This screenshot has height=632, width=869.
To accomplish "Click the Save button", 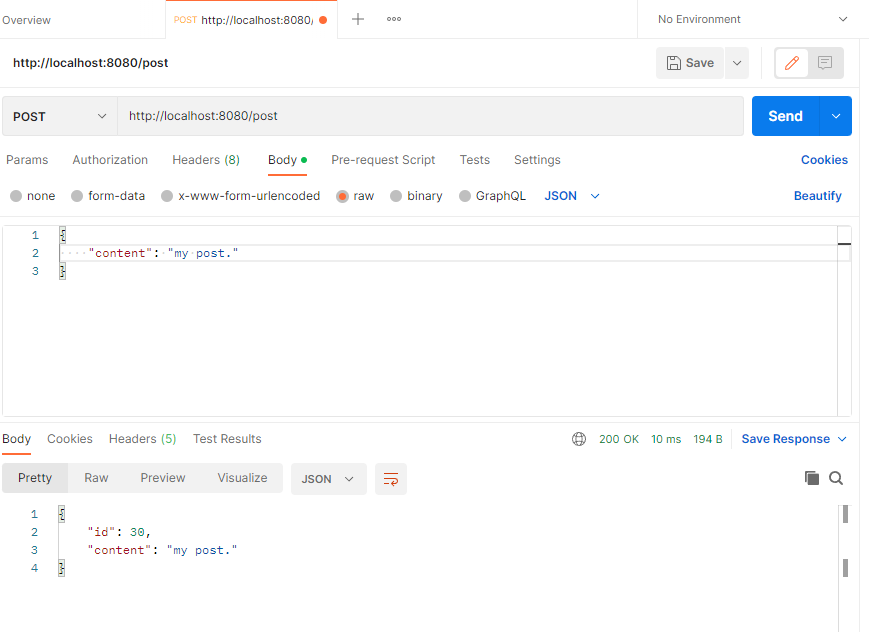I will [x=690, y=63].
